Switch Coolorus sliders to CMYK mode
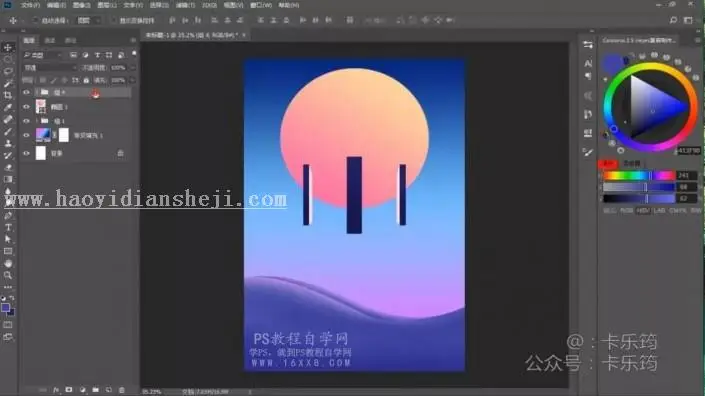705x396 pixels. [x=678, y=210]
